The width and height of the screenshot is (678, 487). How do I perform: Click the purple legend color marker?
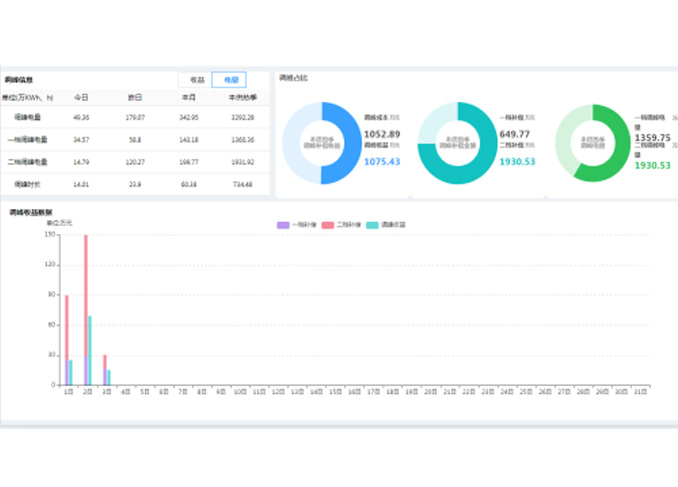click(283, 226)
